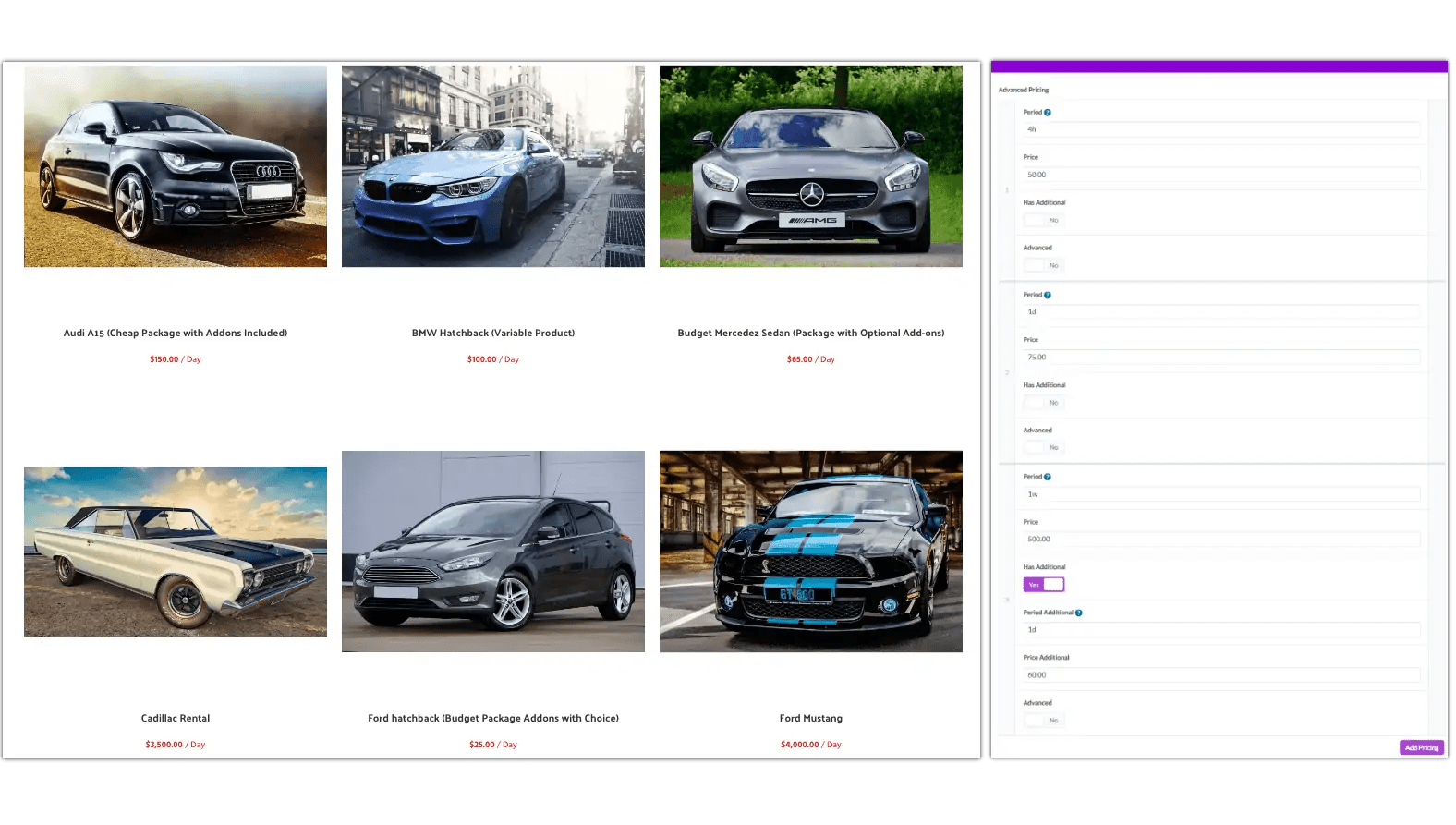Viewport: 1456px width, 825px height.
Task: Open the BMW Hatchback (Variable Product) title link
Action: (493, 333)
